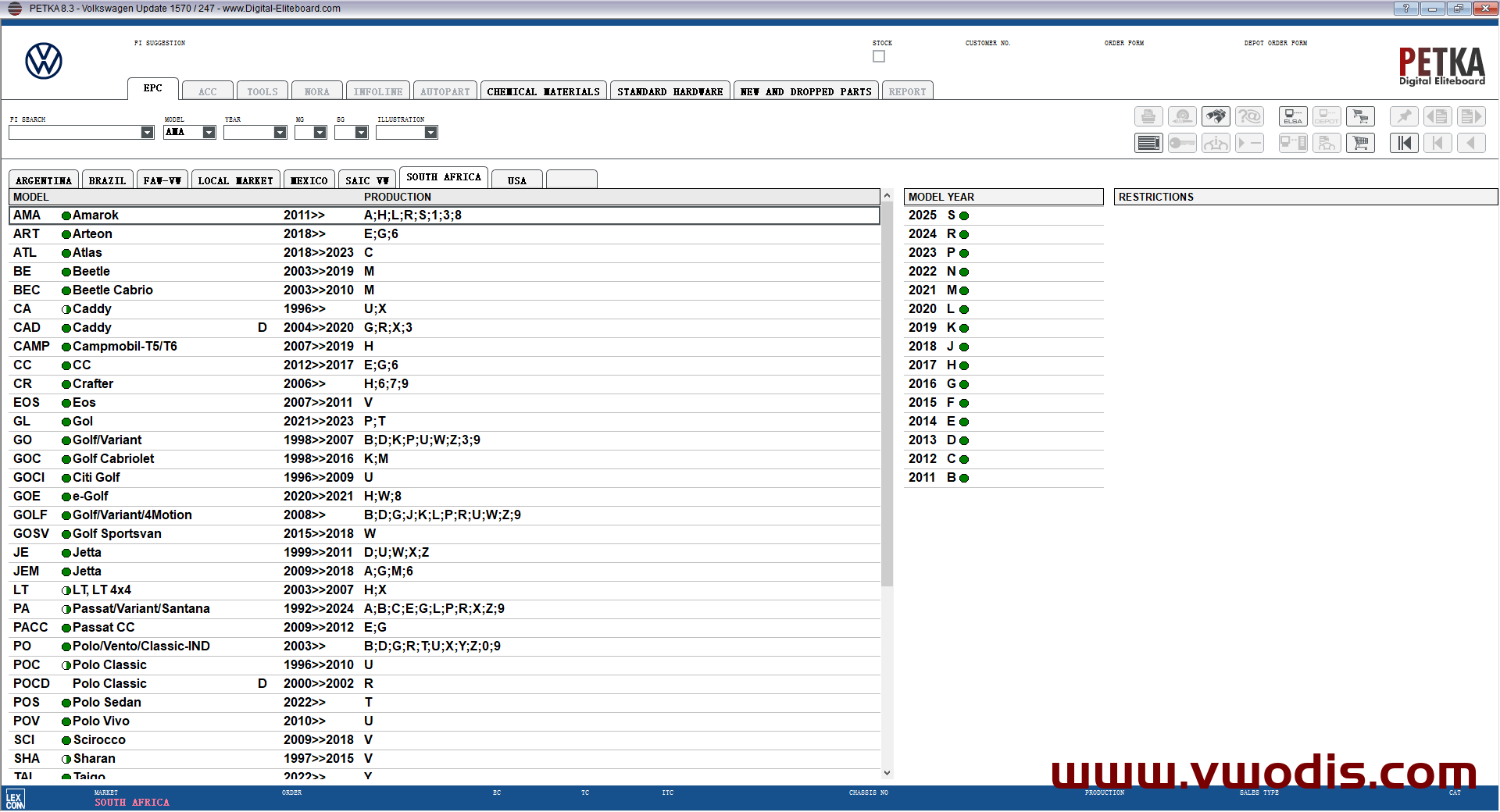Select the ARGENTINA market tab
Viewport: 1500px width, 812px height.
click(x=44, y=180)
